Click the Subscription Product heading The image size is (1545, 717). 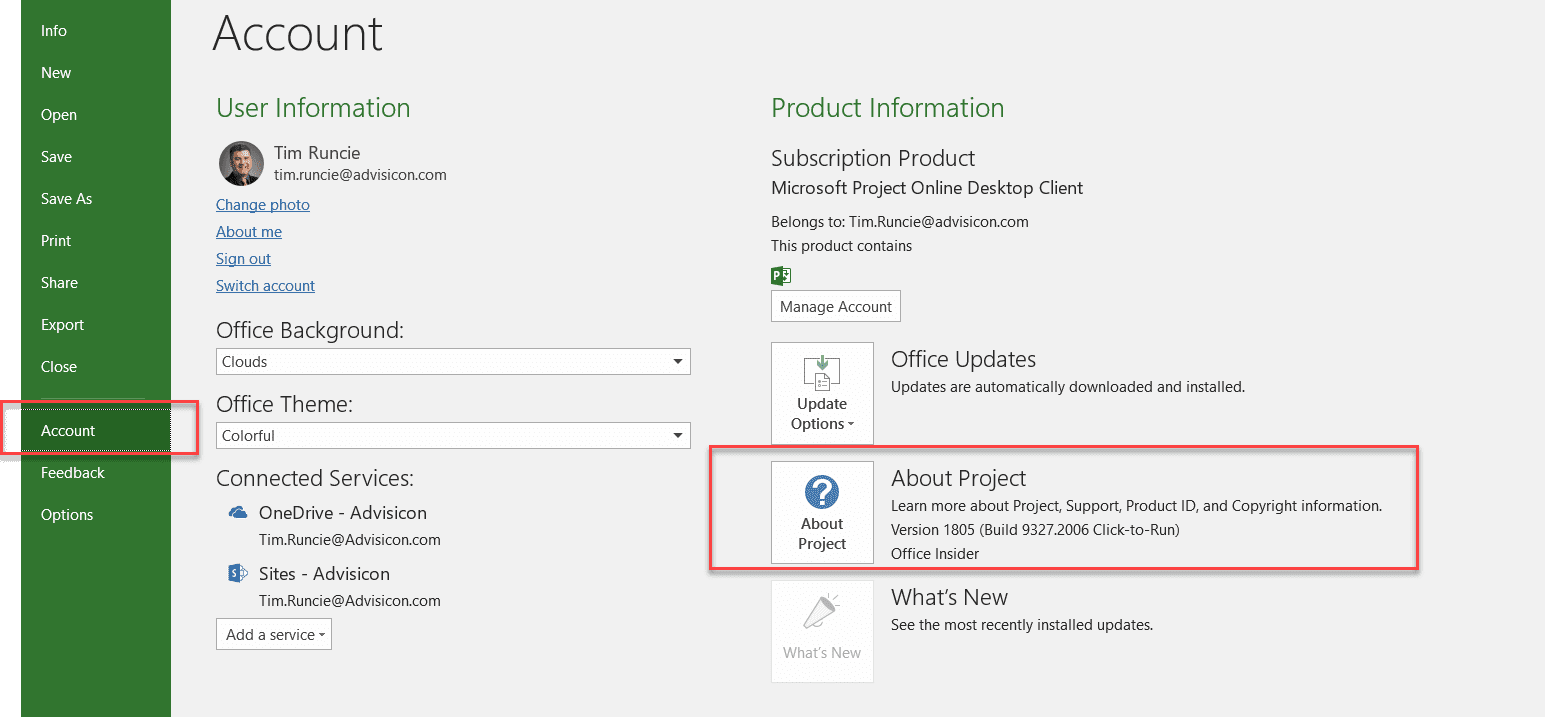pos(873,159)
